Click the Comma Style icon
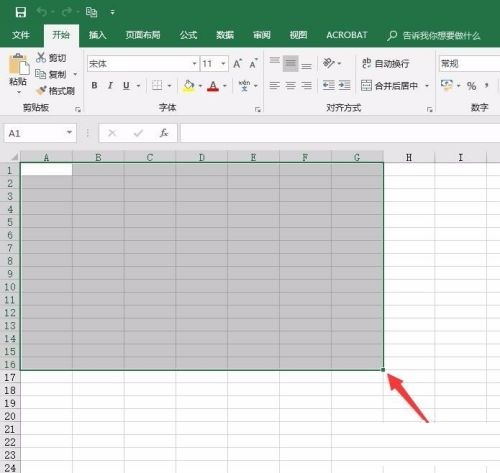Viewport: 500px width, 473px height. pyautogui.click(x=487, y=86)
